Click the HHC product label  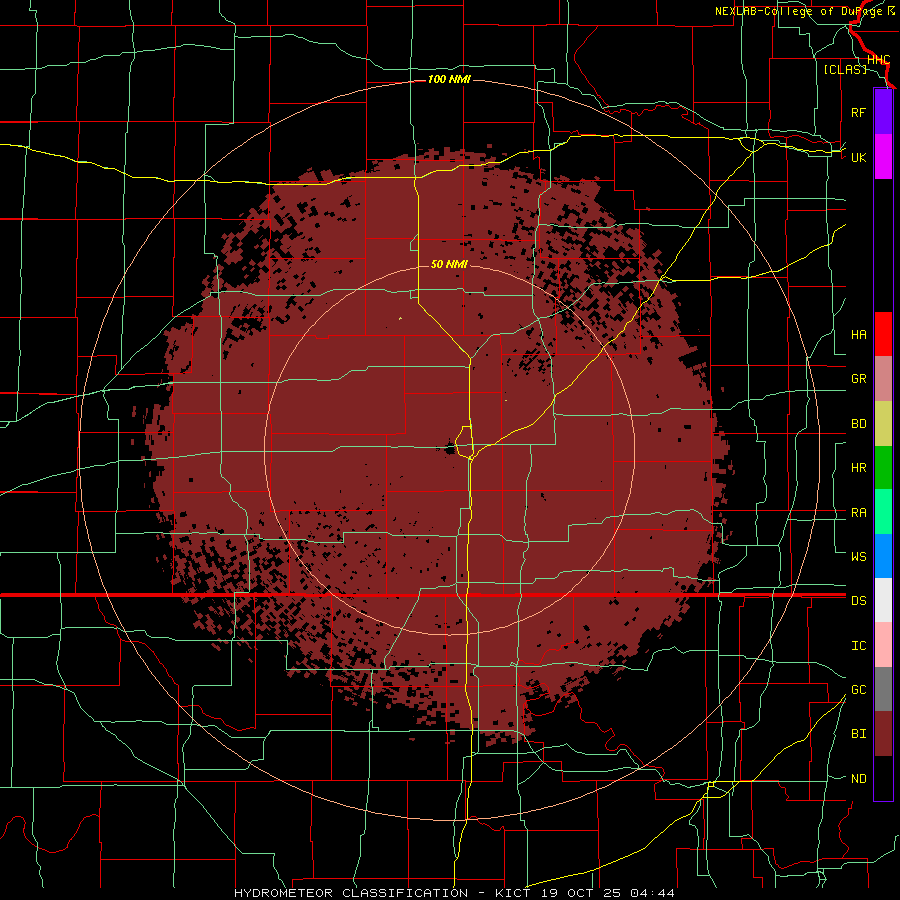coord(878,60)
